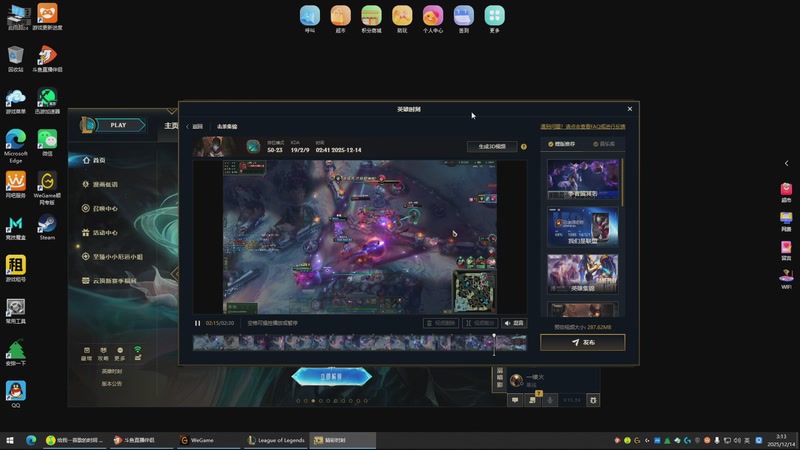The width and height of the screenshot is (800, 450).
Task: Open the 积分商城 icon in top dock
Action: tap(371, 19)
